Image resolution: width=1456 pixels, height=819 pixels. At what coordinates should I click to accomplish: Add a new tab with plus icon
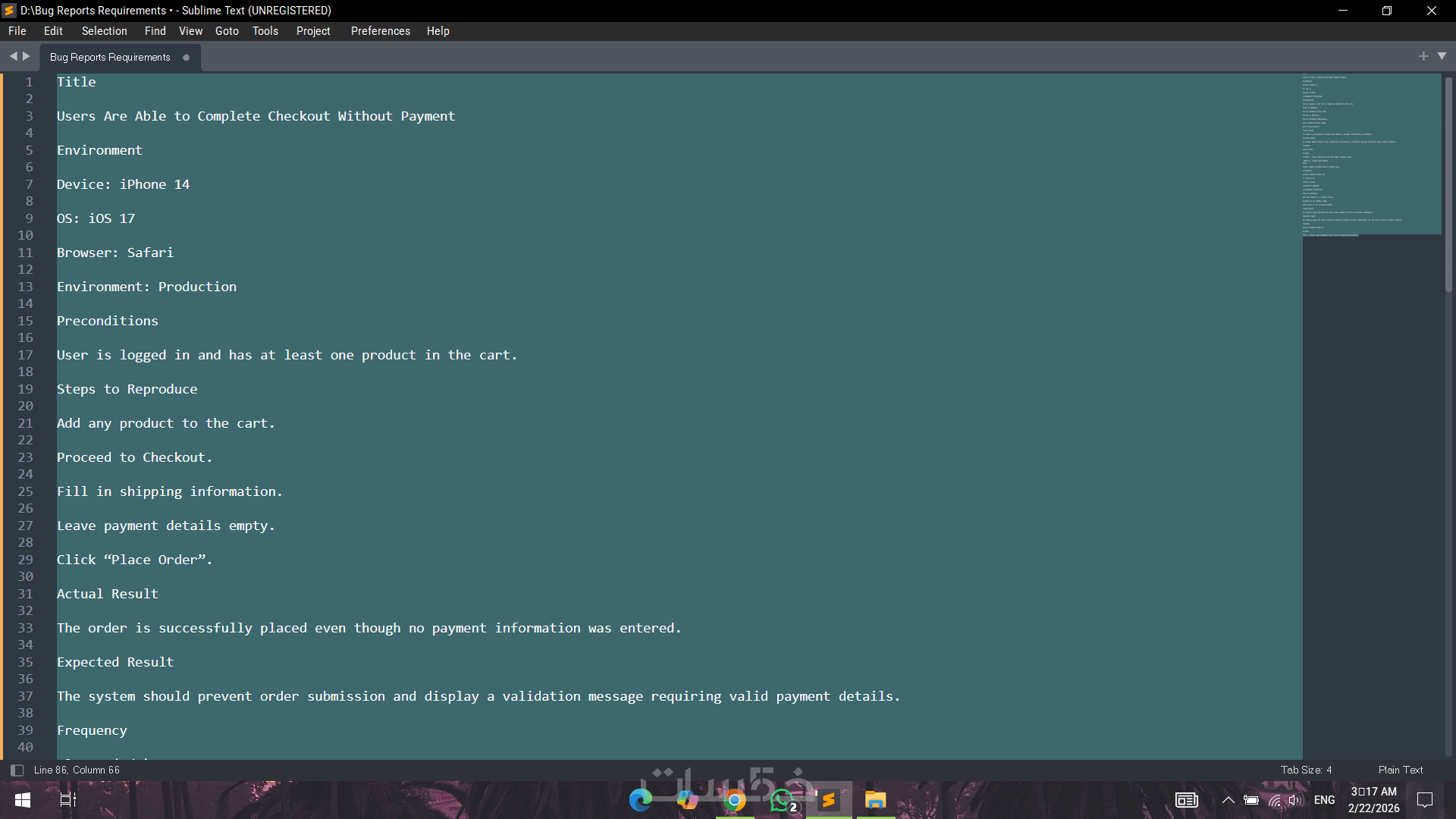tap(1423, 56)
